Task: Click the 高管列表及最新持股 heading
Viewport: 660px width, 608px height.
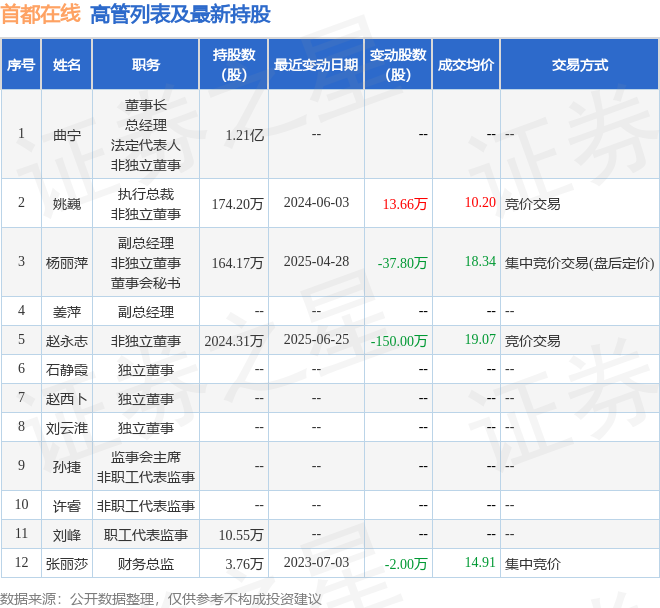Action: click(180, 13)
